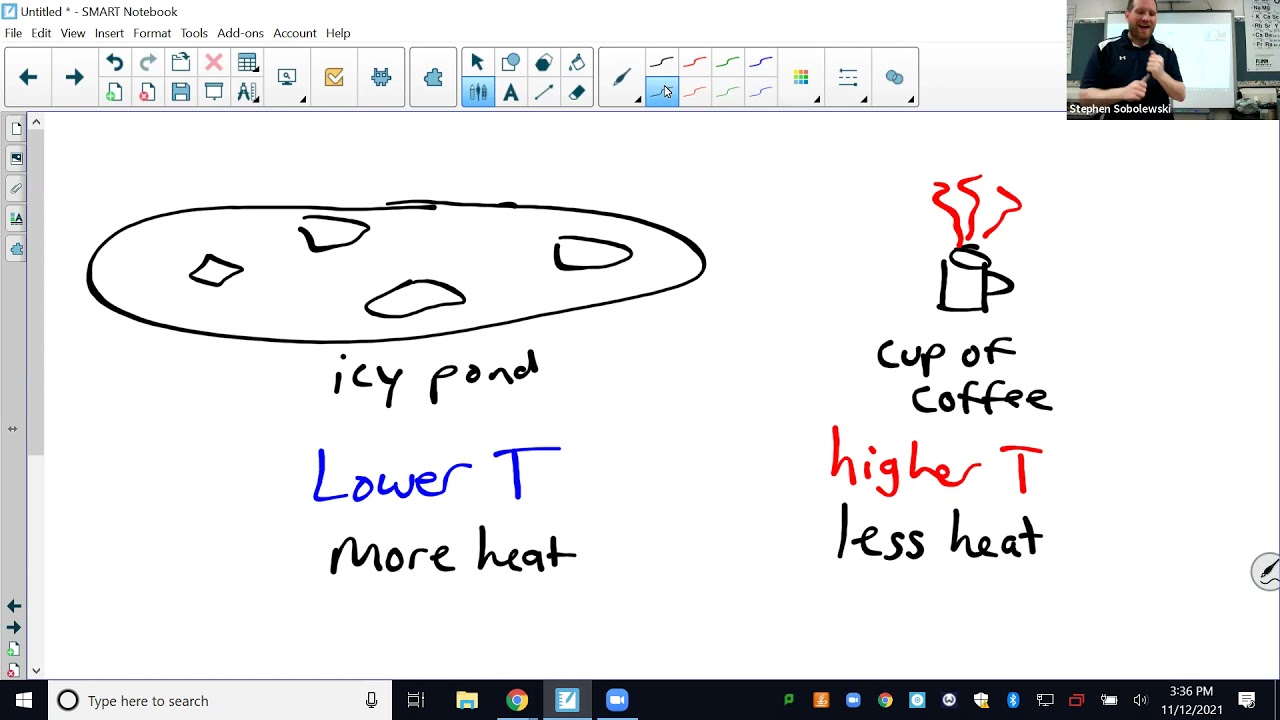Viewport: 1280px width, 720px height.
Task: Open the pen type dropdown
Action: pyautogui.click(x=623, y=77)
